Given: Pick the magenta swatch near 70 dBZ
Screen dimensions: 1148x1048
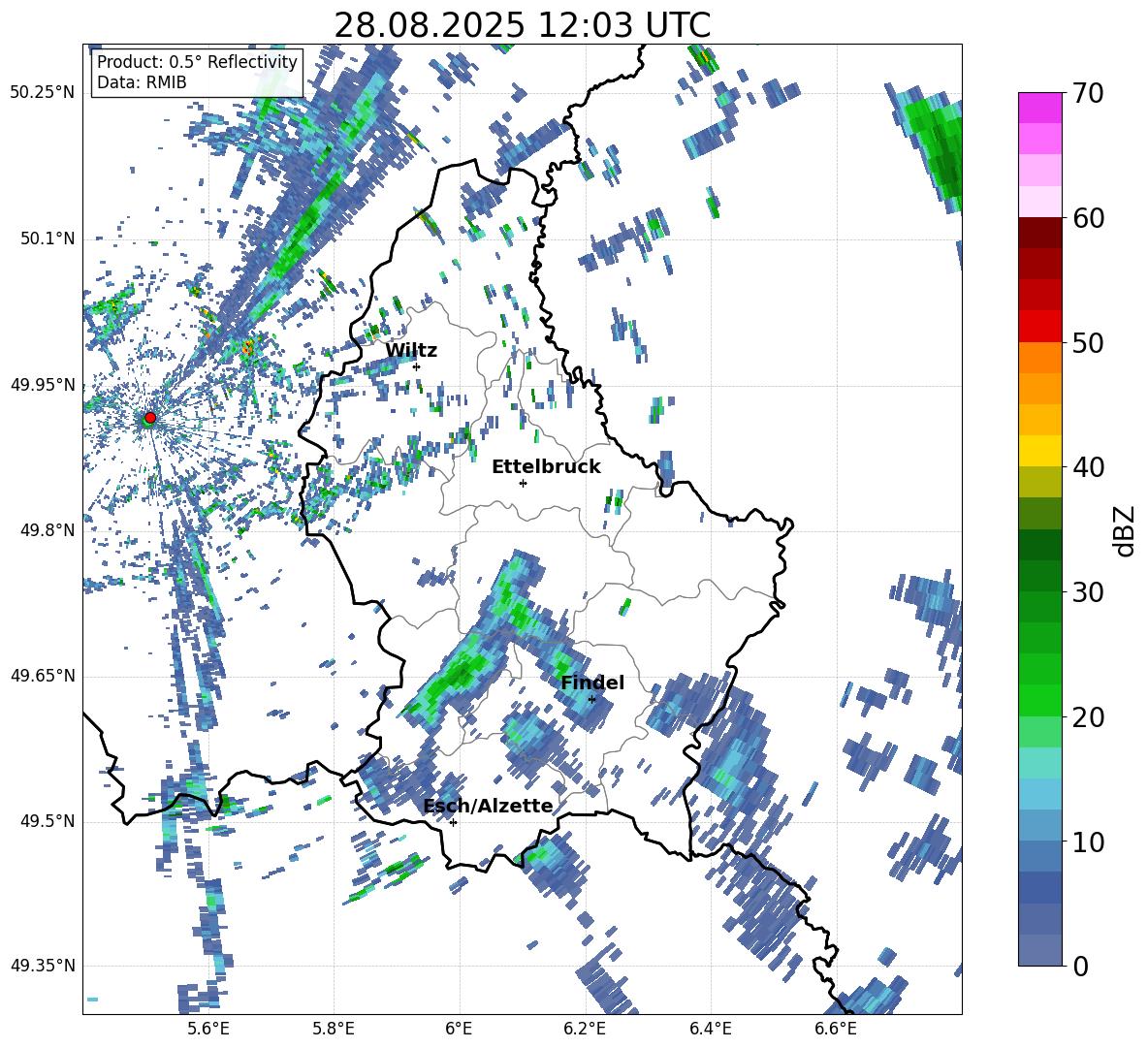Looking at the screenshot, I should coord(1039,109).
